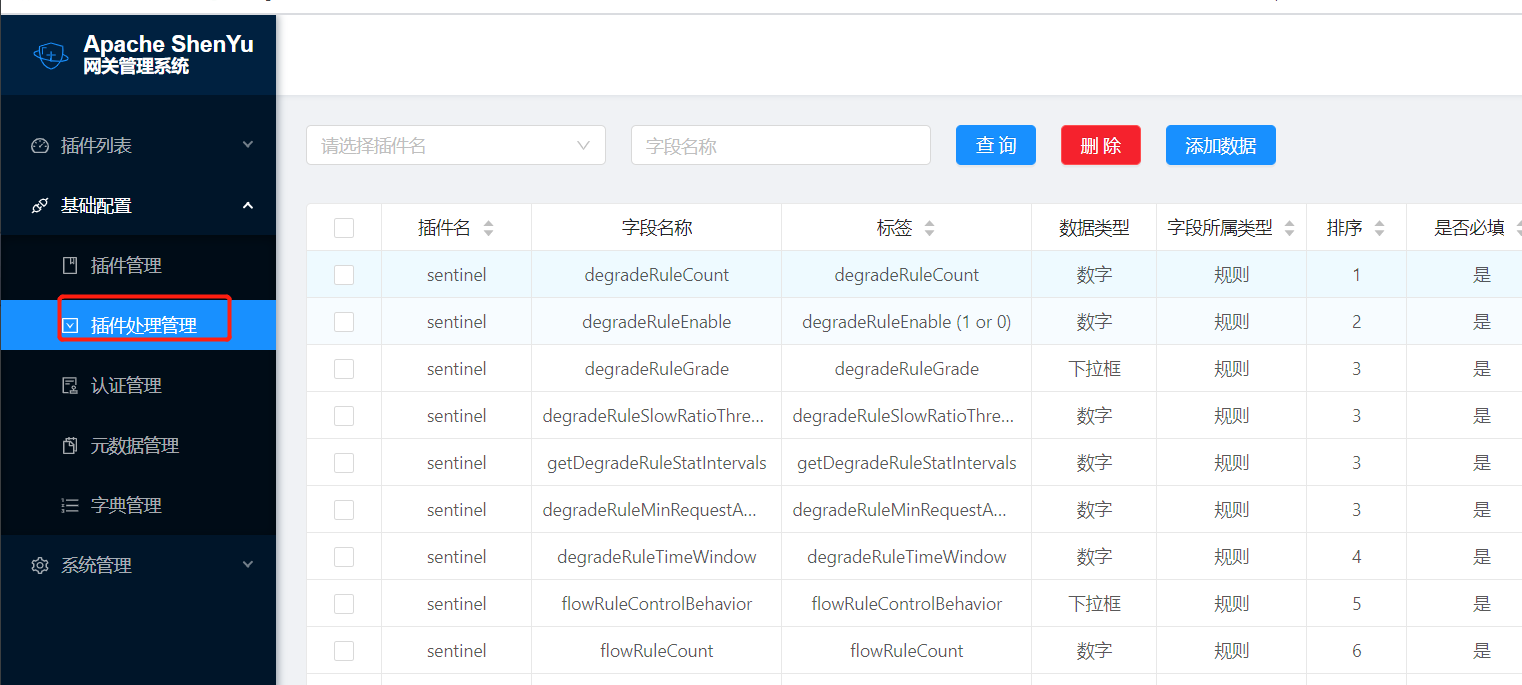Toggle the select-all checkbox in table header
The width and height of the screenshot is (1522, 685).
coord(344,227)
